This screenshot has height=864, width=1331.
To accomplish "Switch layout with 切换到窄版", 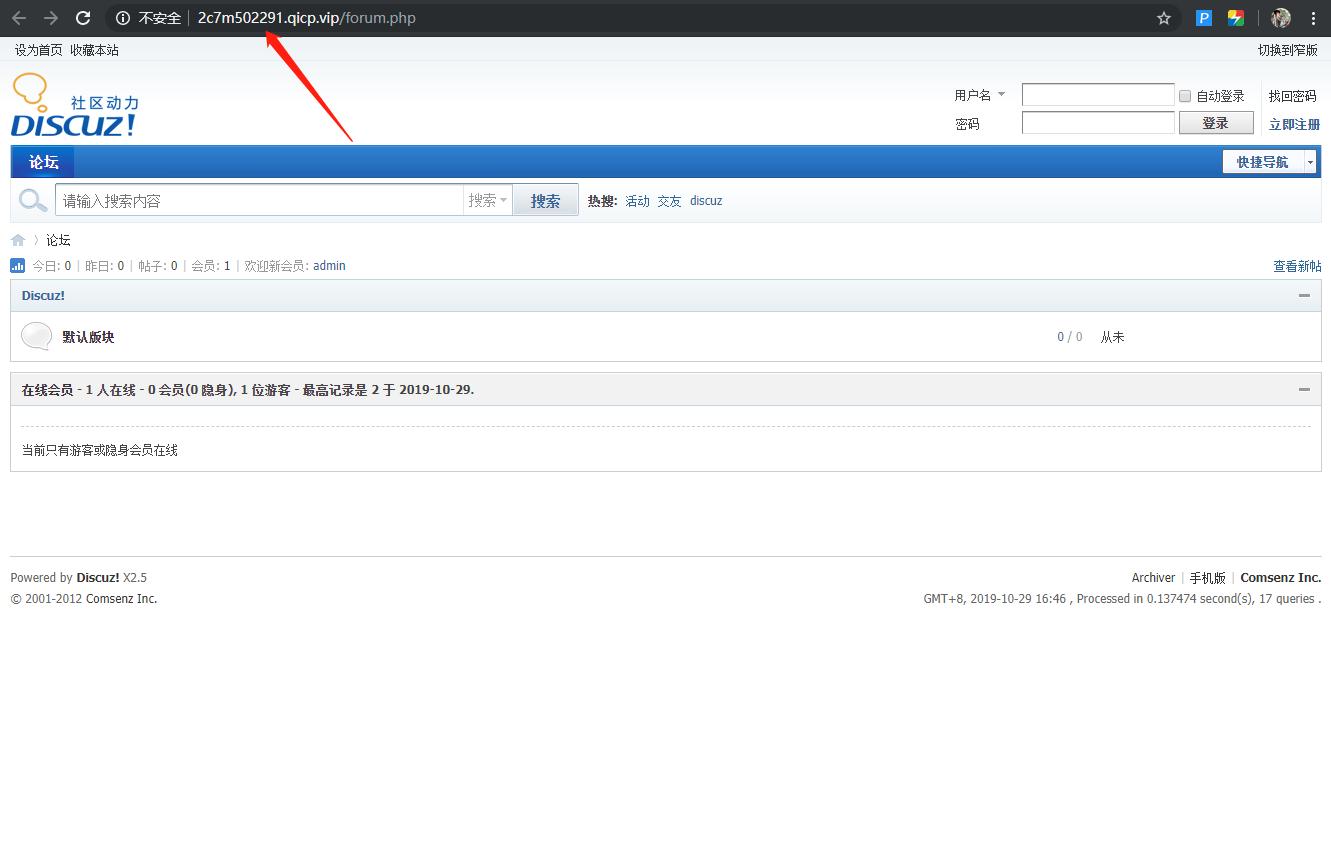I will click(x=1288, y=50).
